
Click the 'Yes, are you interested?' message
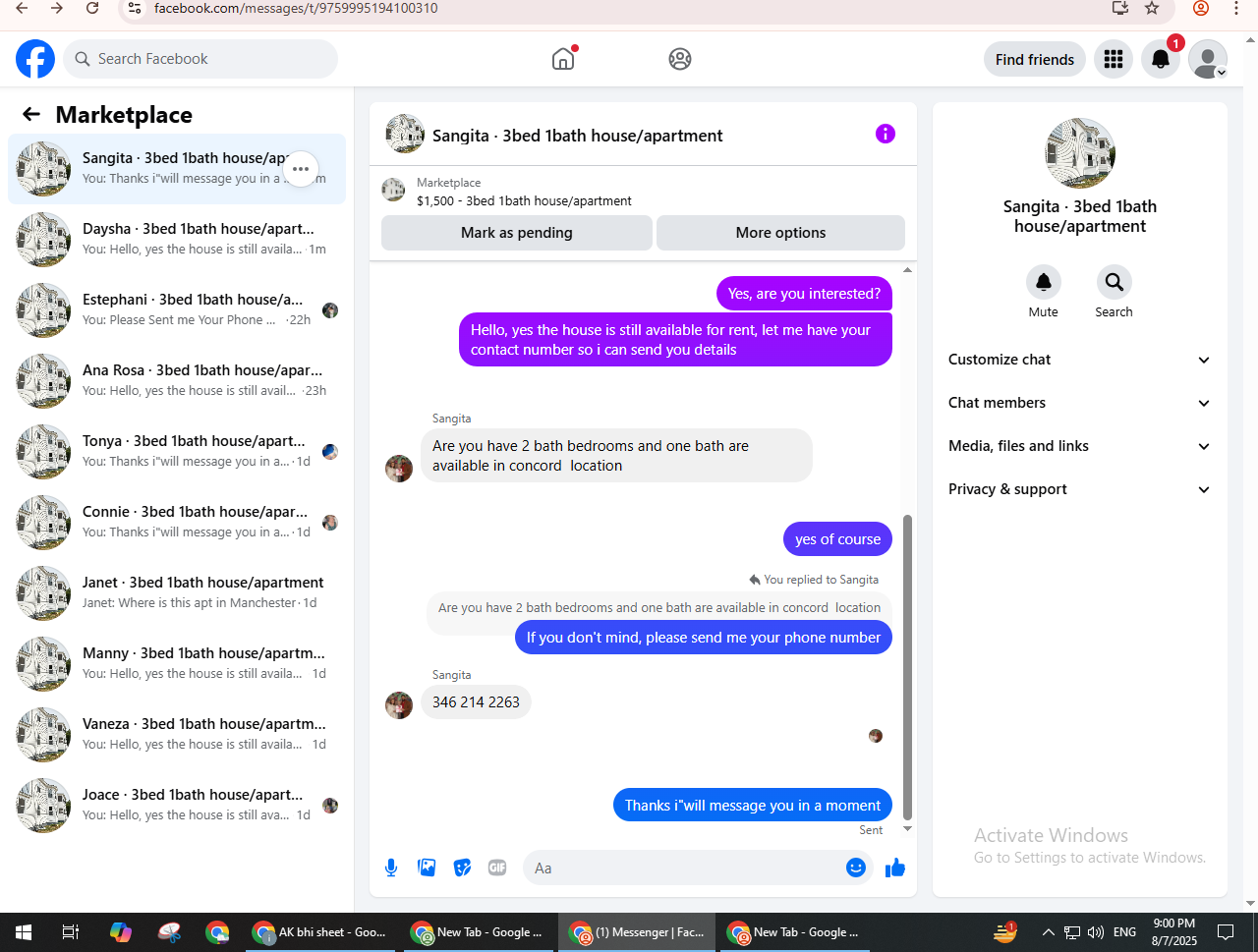pos(804,294)
